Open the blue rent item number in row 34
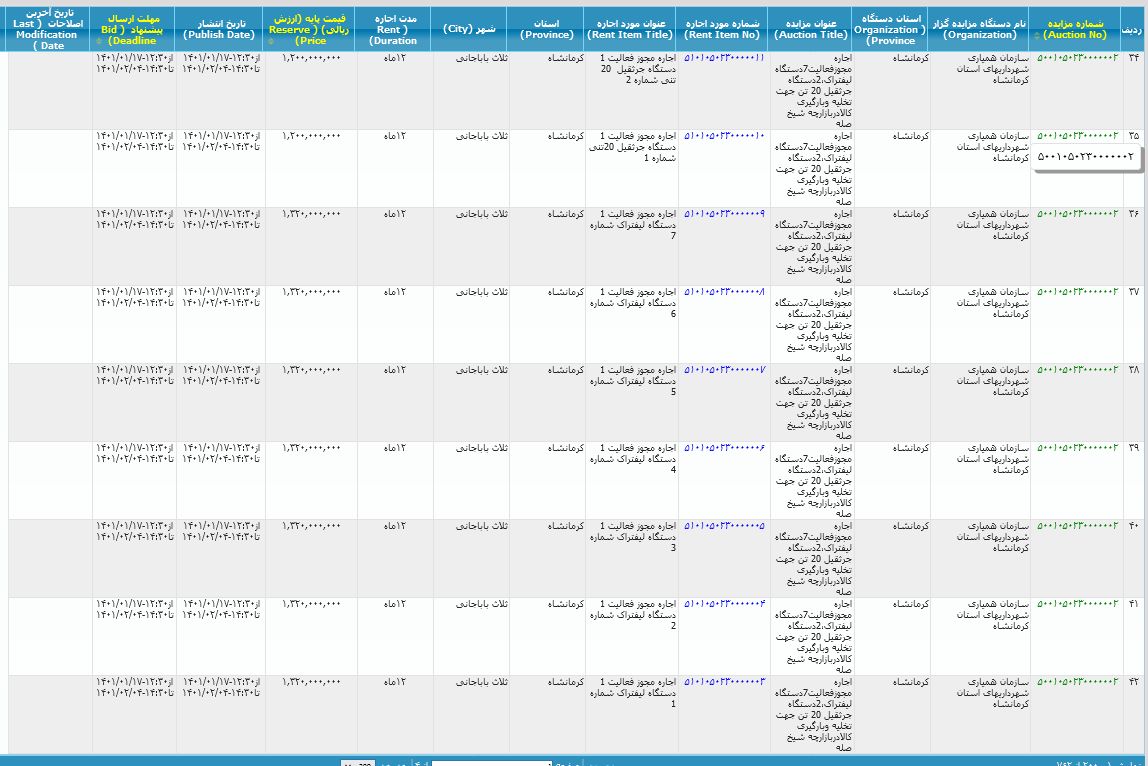1148x766 pixels. [724, 58]
